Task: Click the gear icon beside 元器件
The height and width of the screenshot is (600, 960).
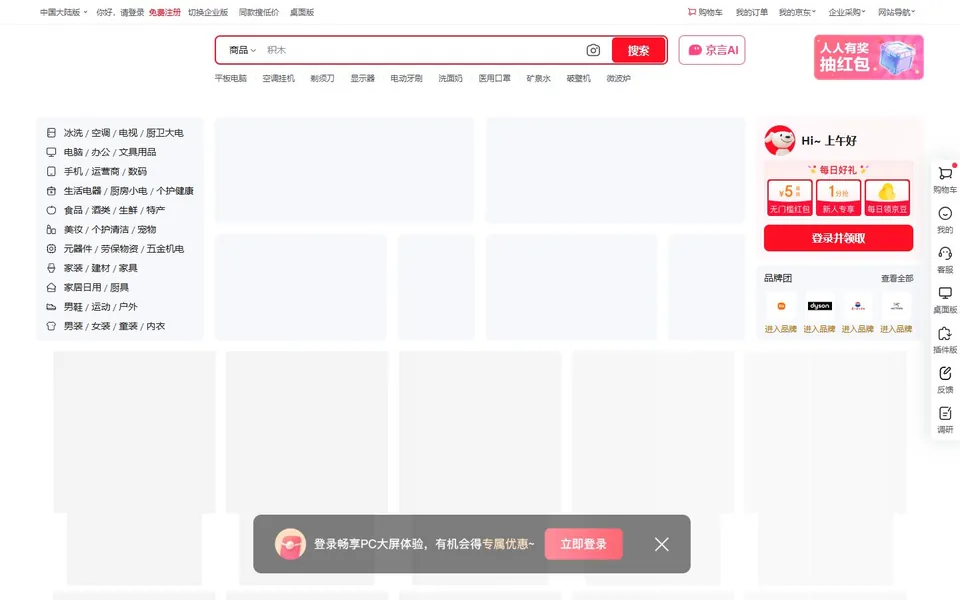Action: [51, 249]
